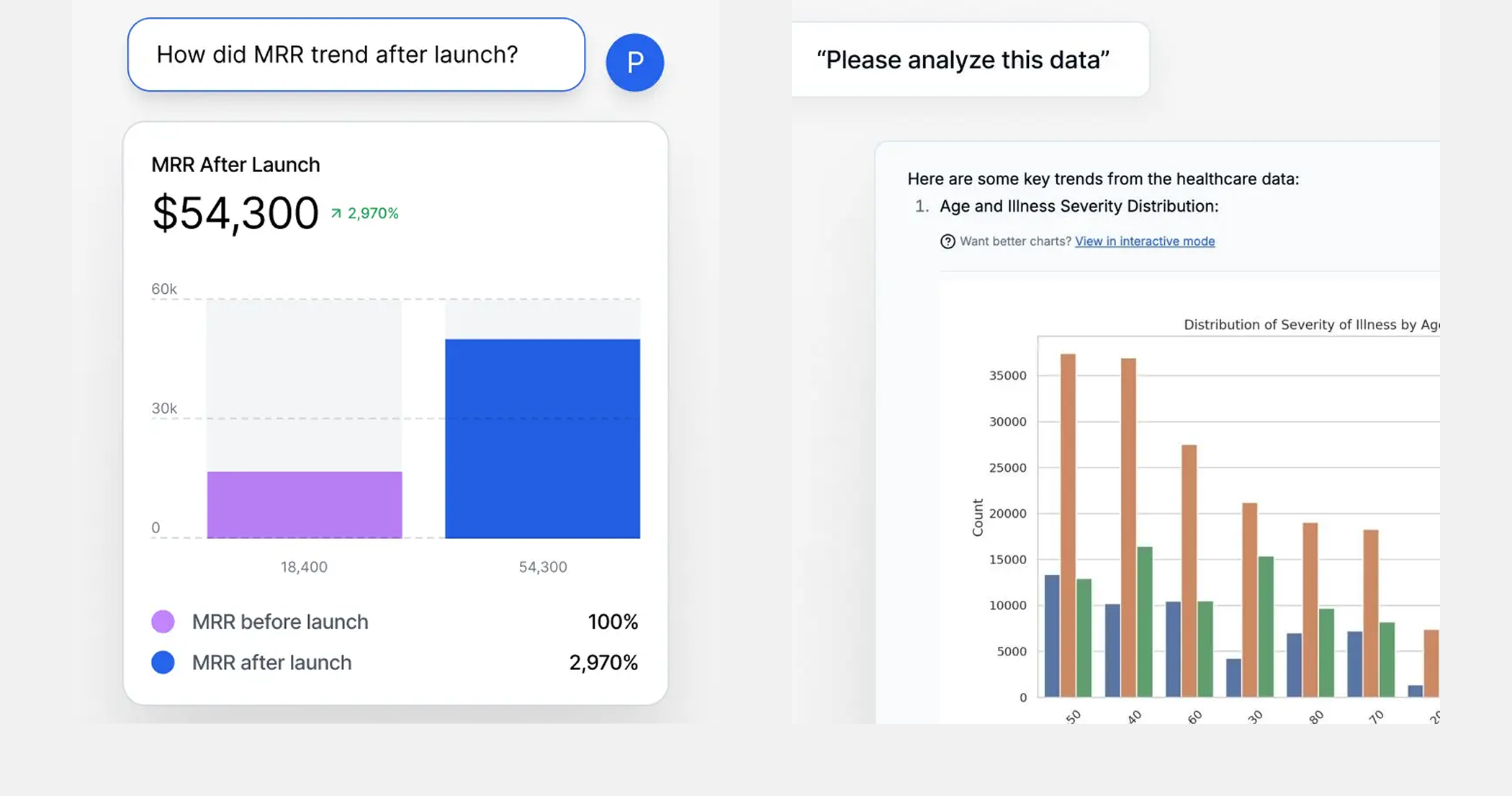Click the MRR After Launch card title
The image size is (1512, 796).
[235, 165]
